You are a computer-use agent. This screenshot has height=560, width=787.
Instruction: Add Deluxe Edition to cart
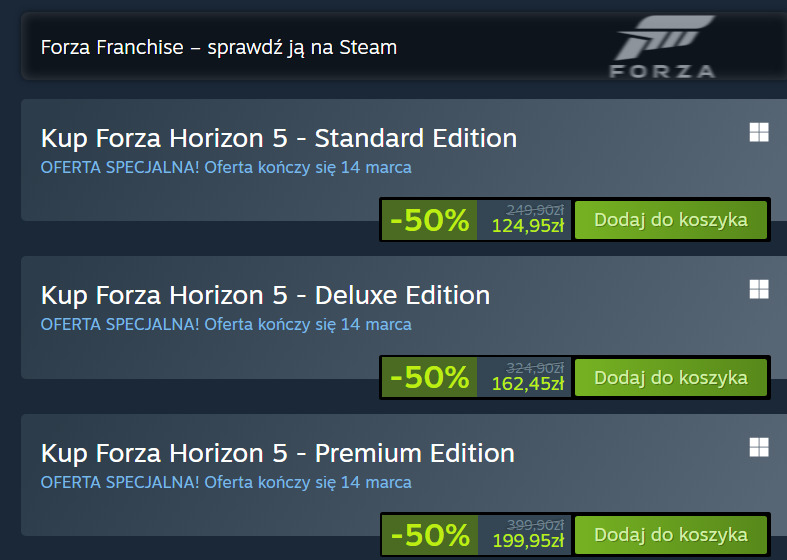pyautogui.click(x=670, y=377)
